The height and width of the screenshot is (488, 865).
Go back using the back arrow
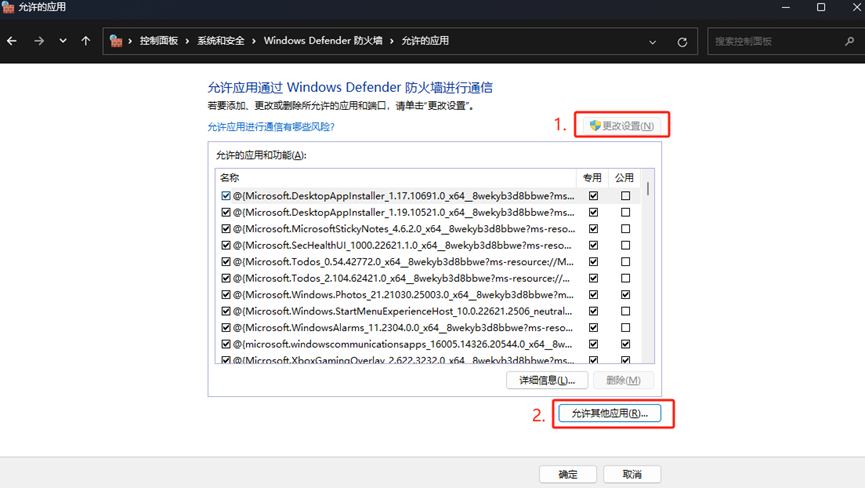coord(12,41)
